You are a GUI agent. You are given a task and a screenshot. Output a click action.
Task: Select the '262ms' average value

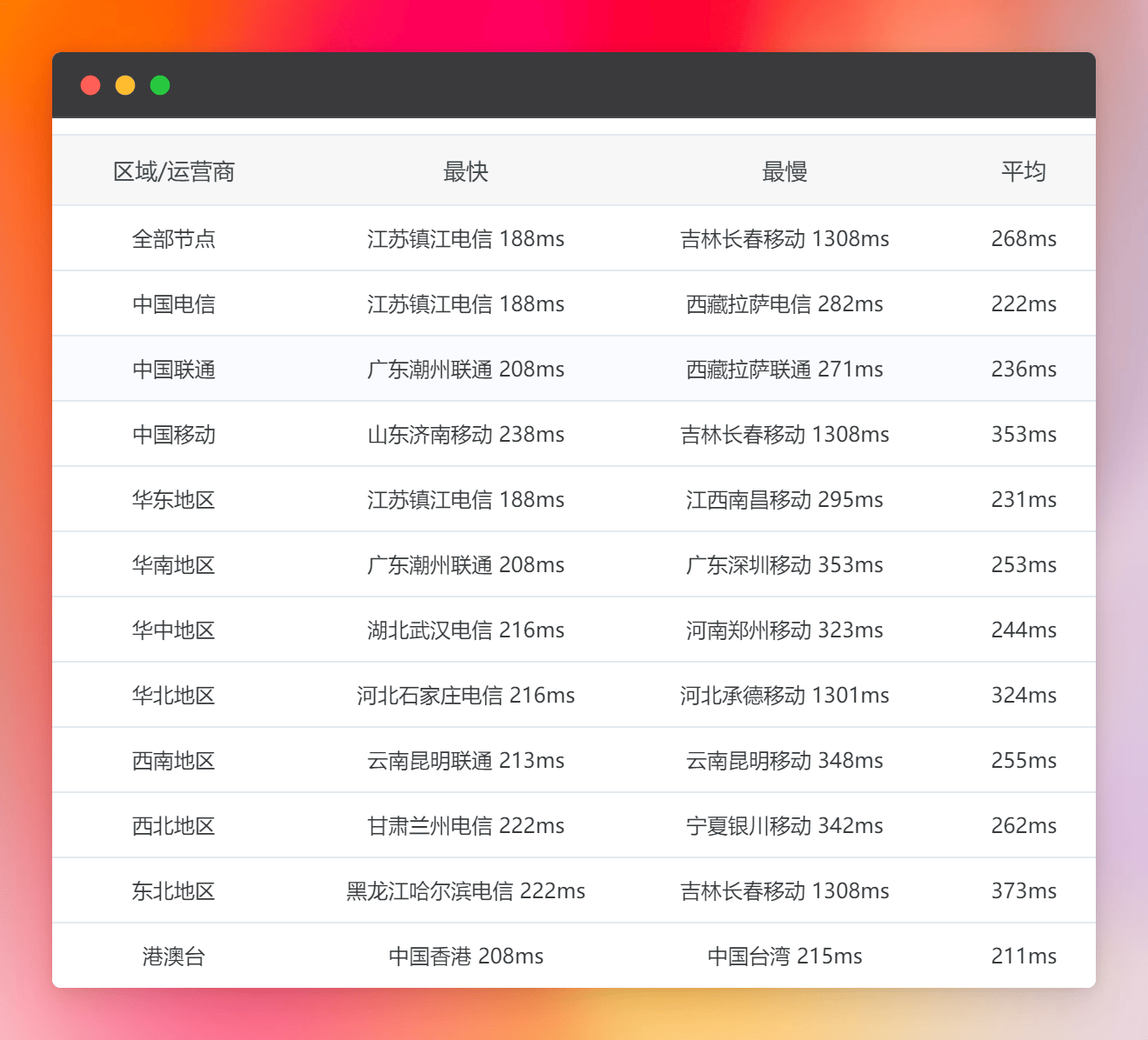point(1024,825)
